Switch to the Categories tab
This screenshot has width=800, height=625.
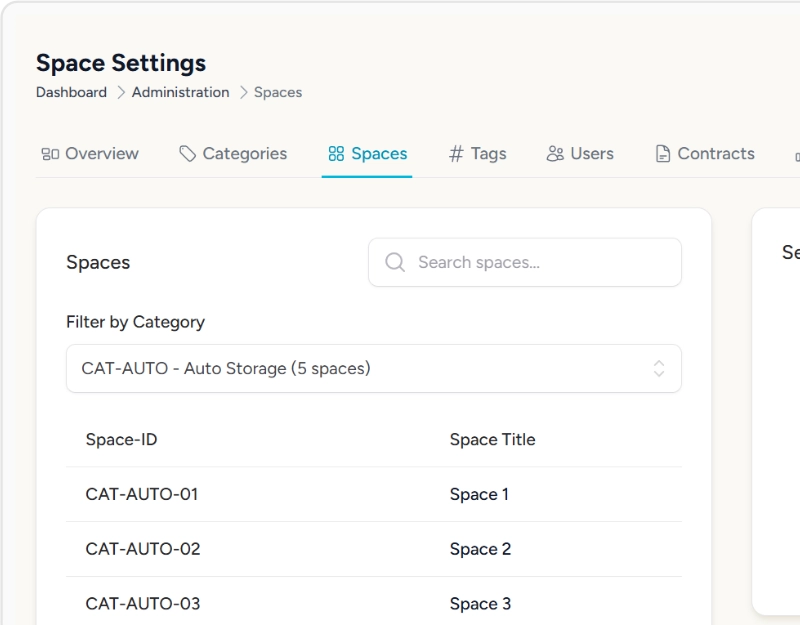click(244, 154)
